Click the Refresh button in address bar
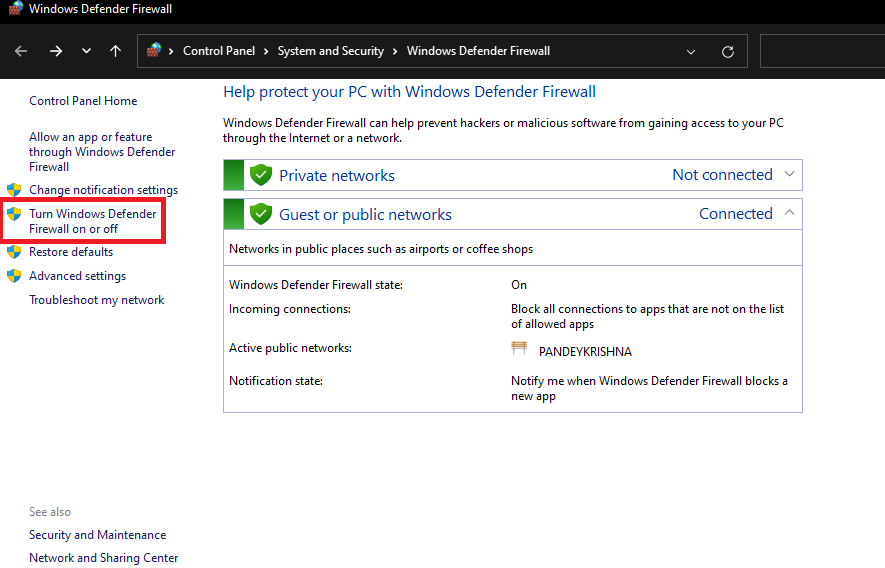885x568 pixels. pyautogui.click(x=728, y=52)
